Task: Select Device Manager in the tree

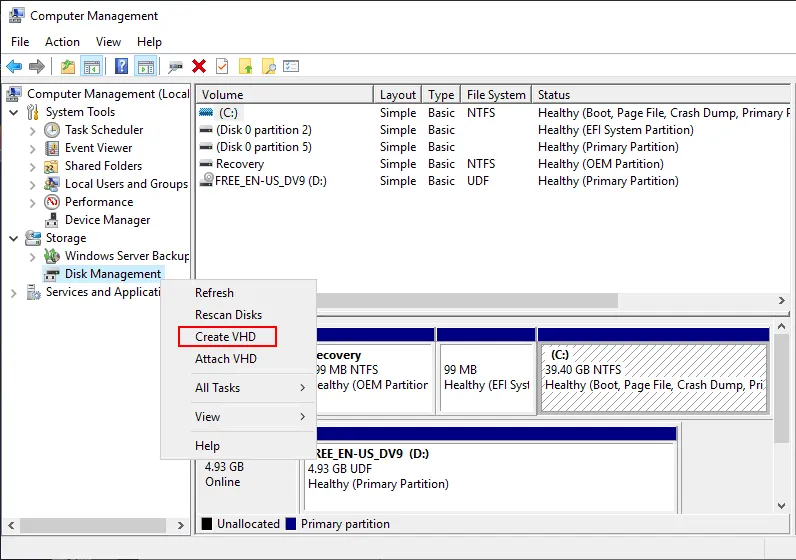Action: click(x=107, y=220)
